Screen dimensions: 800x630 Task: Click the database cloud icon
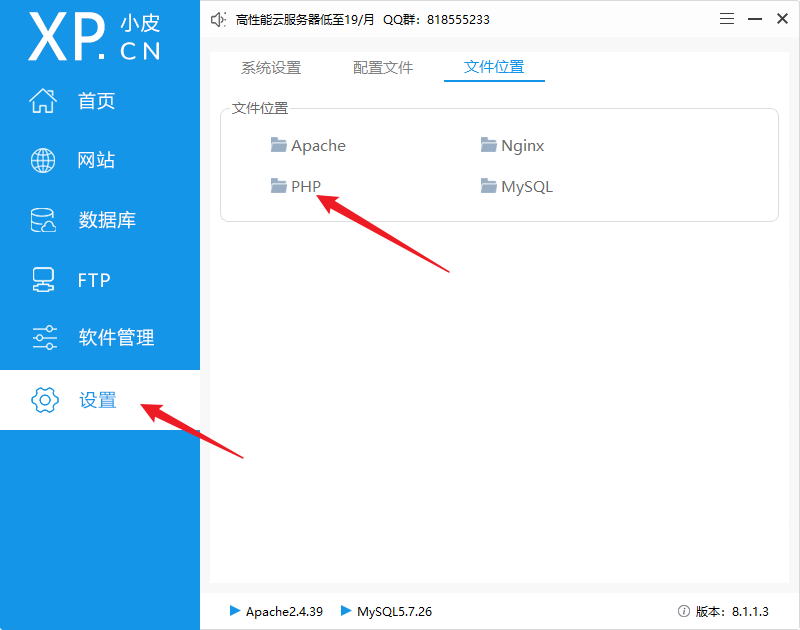tap(43, 220)
